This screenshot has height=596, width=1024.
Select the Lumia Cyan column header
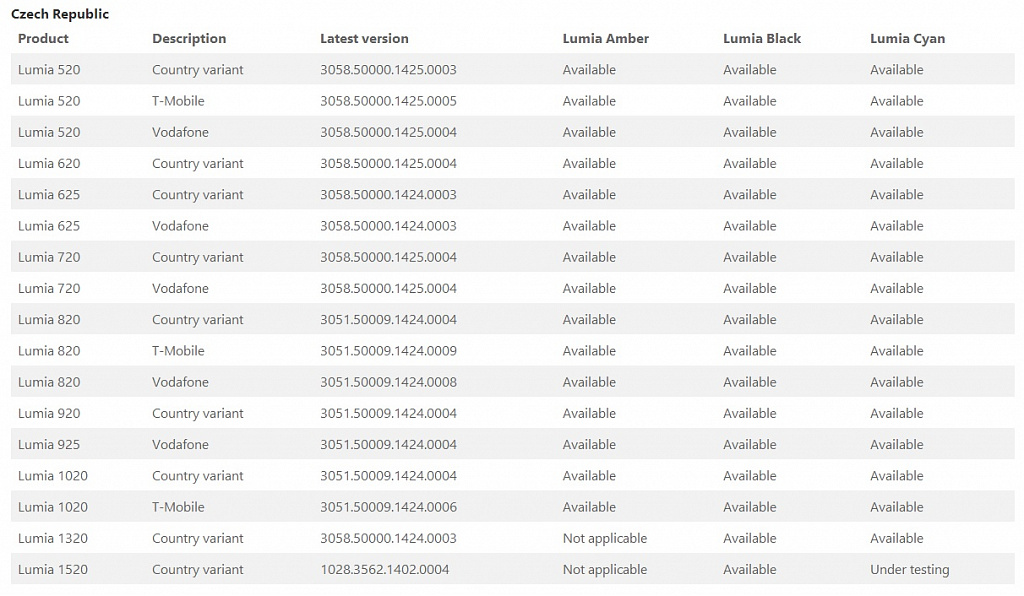907,39
